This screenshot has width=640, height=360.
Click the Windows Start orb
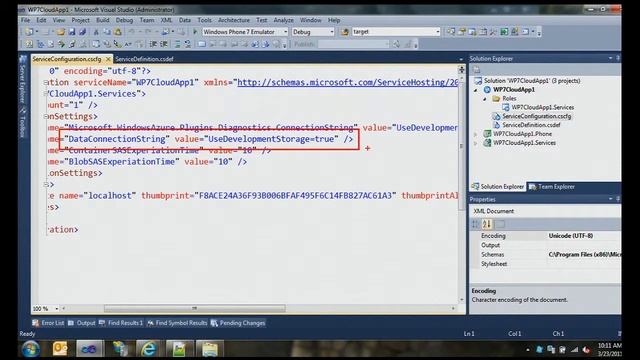pyautogui.click(x=31, y=349)
